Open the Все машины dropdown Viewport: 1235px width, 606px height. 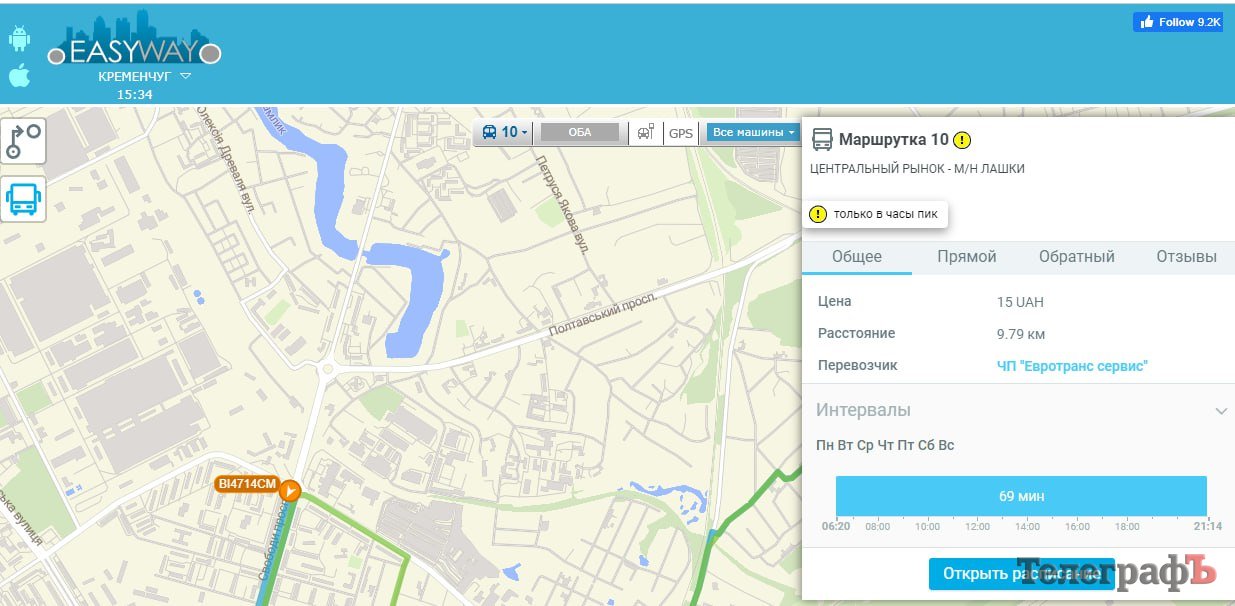coord(752,133)
